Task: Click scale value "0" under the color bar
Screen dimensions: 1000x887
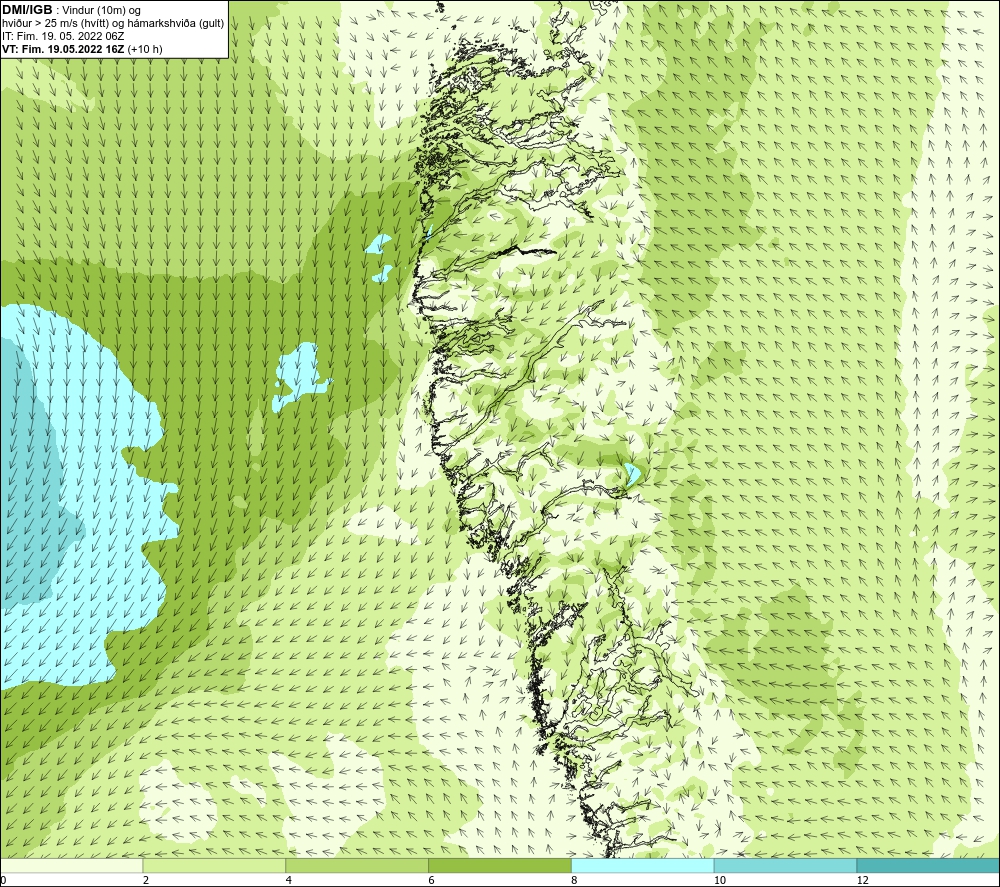Action: [x=3, y=881]
